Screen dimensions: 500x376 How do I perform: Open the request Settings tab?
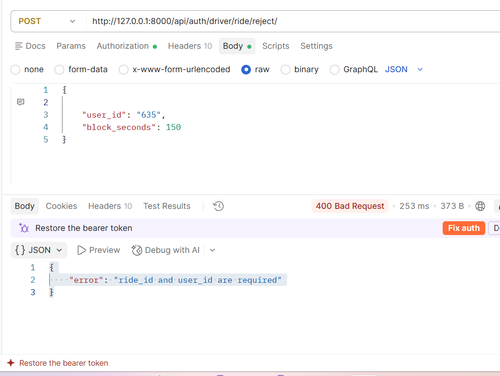tap(316, 46)
